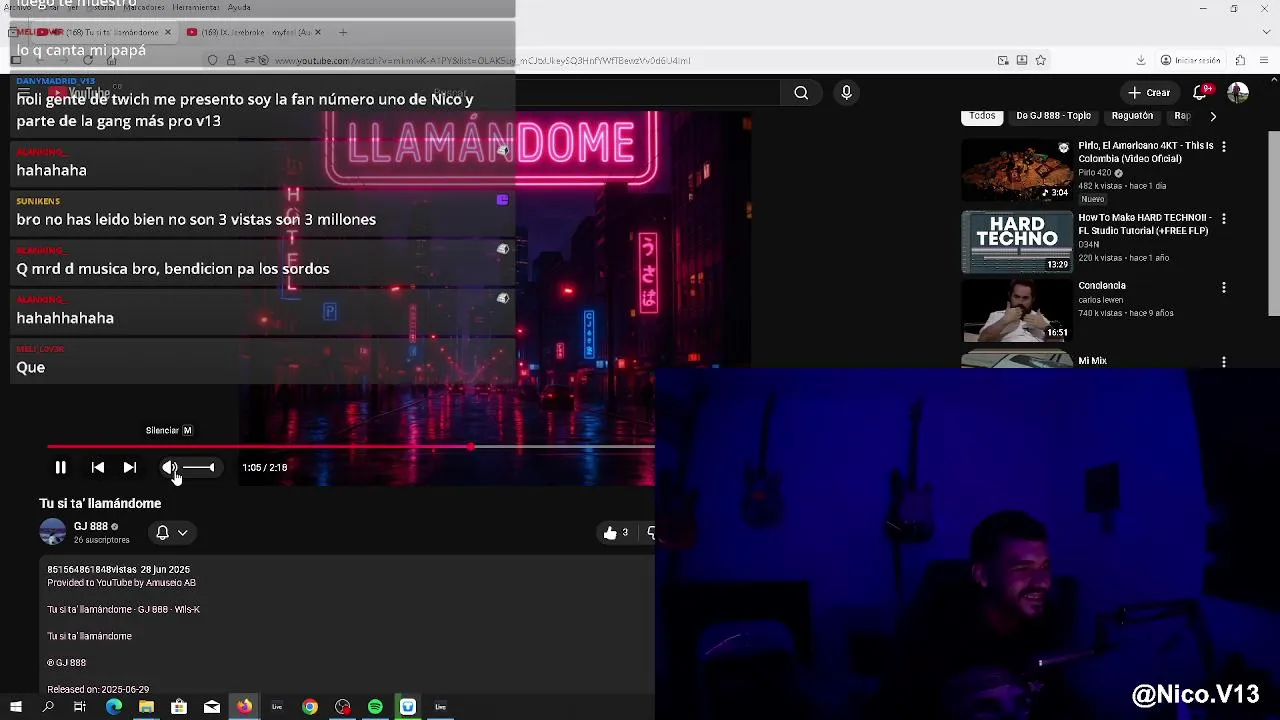Open Firefox downloads arrow

pos(1141,60)
